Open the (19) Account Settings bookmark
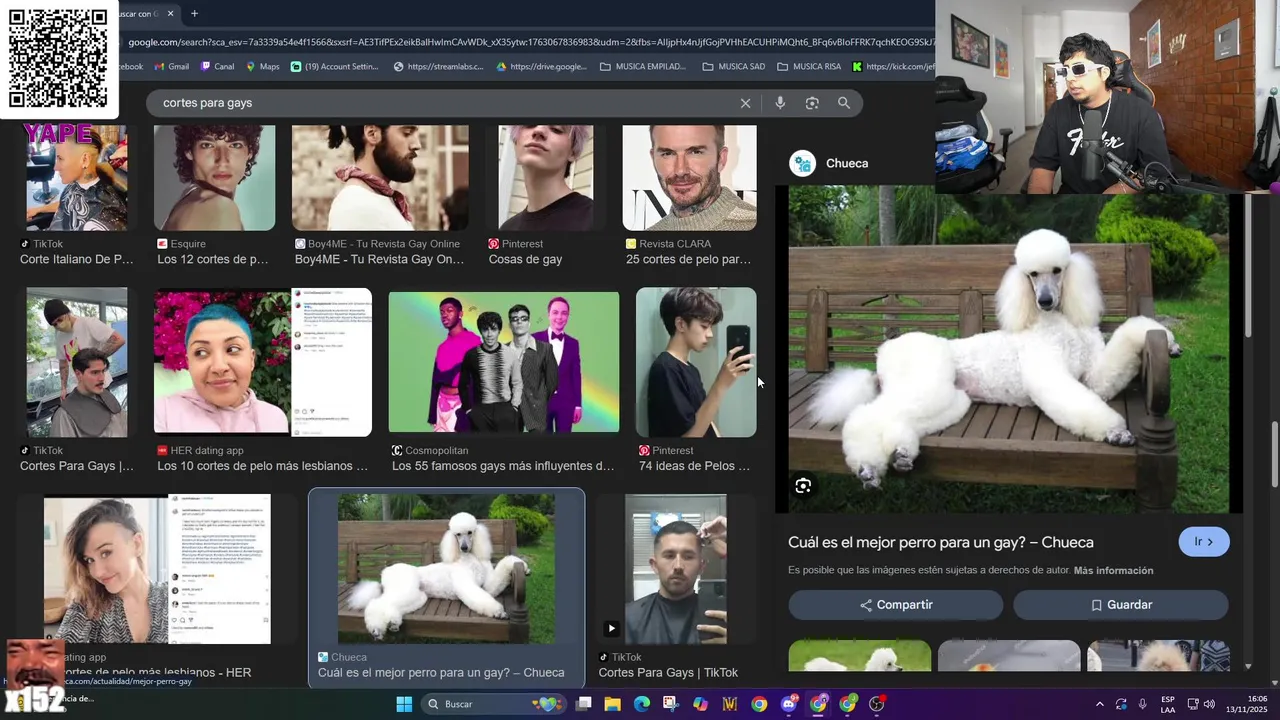This screenshot has width=1280, height=720. click(335, 67)
